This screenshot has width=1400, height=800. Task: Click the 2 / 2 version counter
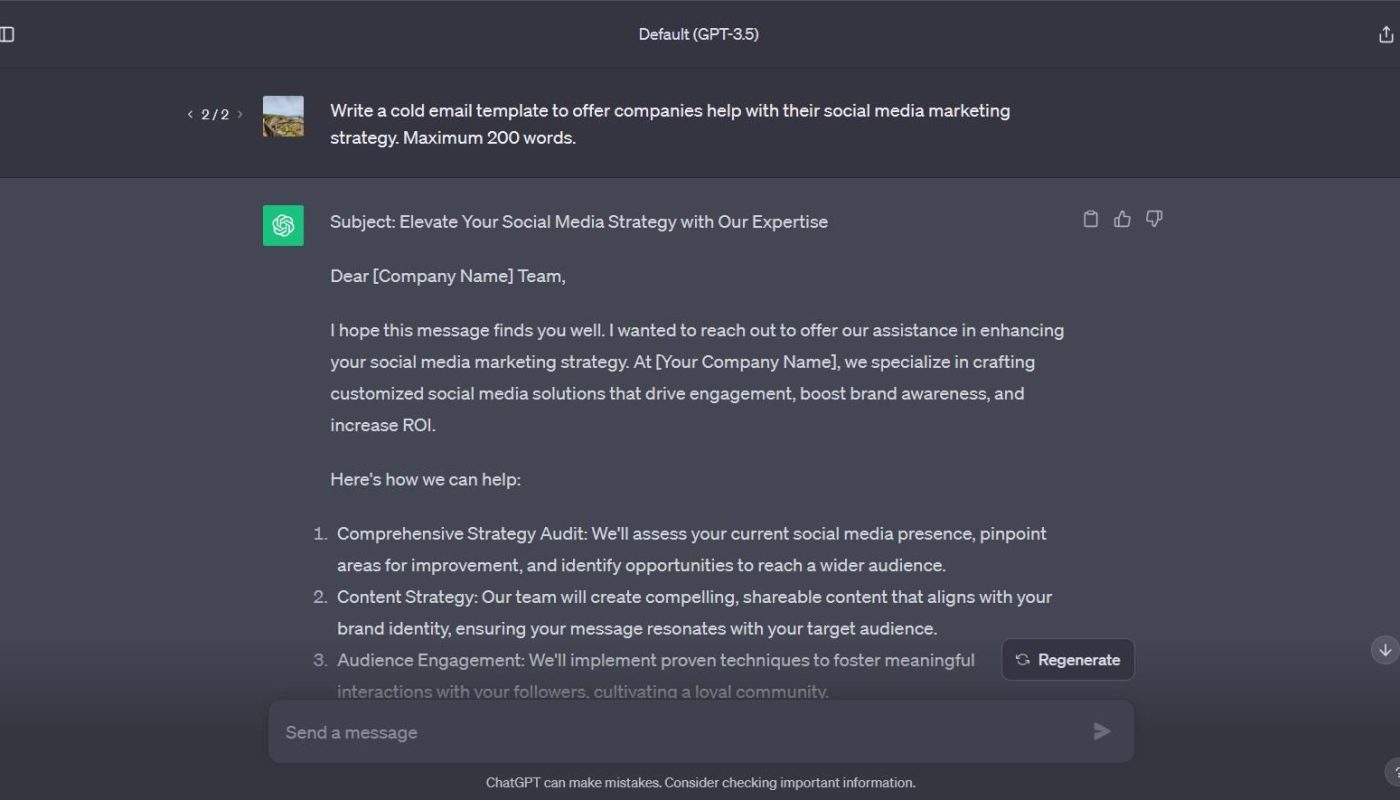(x=215, y=115)
